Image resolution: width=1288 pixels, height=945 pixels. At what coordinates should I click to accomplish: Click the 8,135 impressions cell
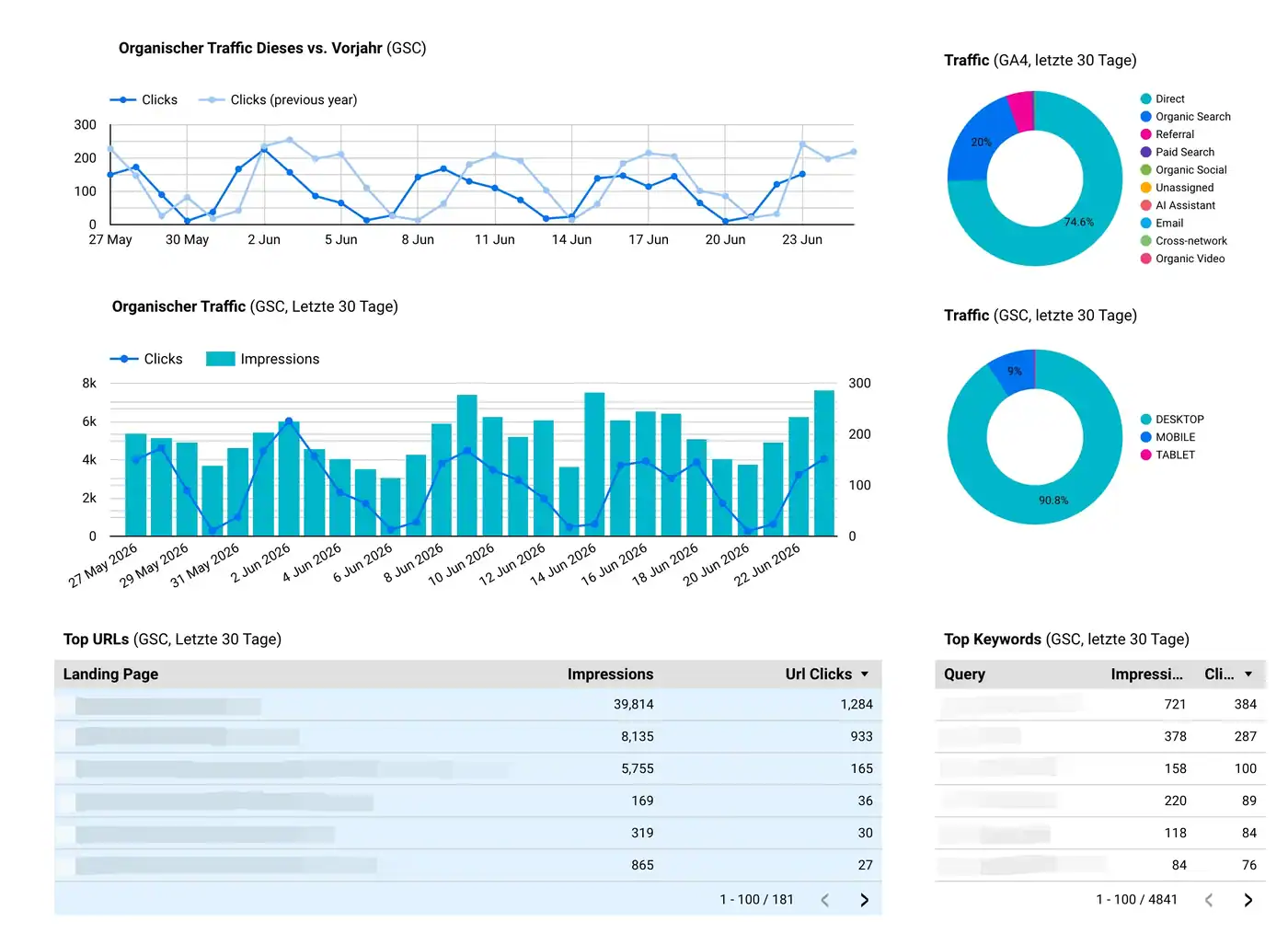tap(638, 737)
